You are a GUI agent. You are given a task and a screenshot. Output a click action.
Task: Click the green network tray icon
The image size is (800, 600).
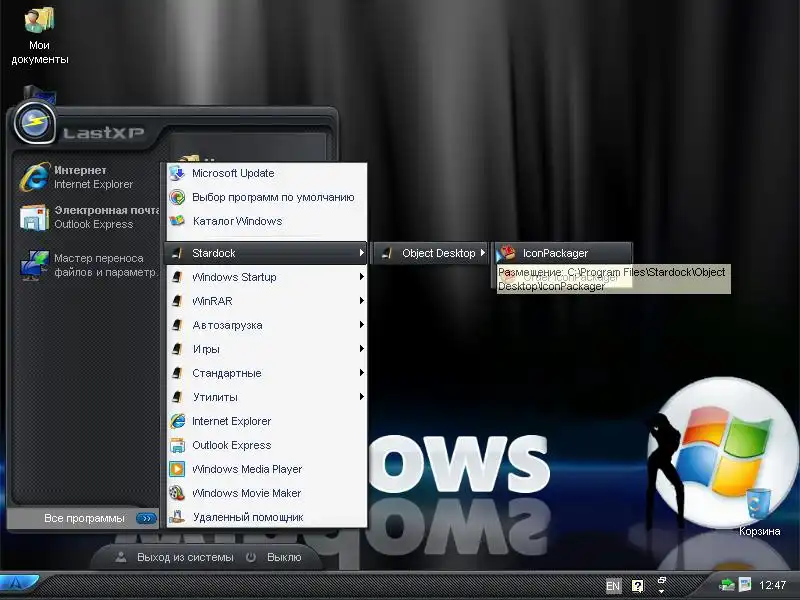[727, 585]
